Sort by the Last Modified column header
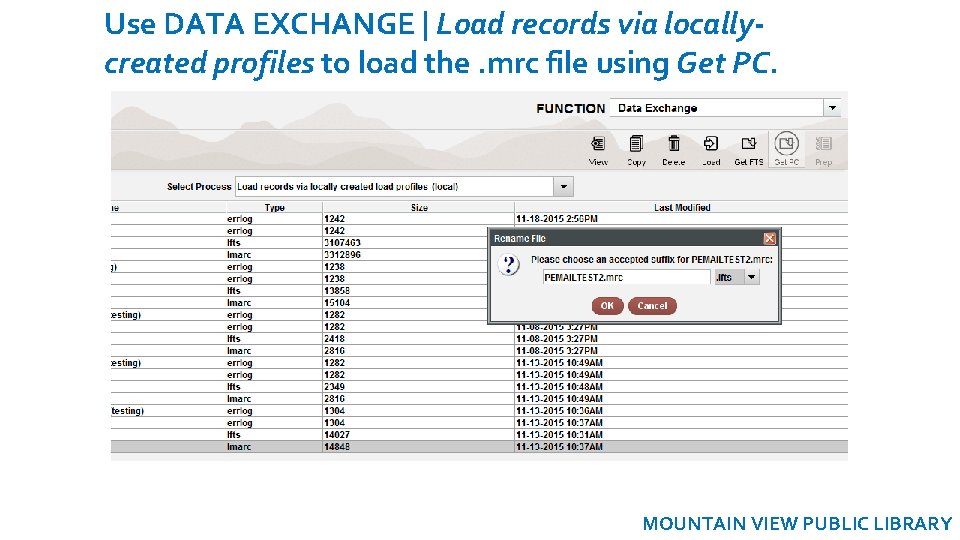Viewport: 960px width, 540px height. tap(681, 208)
